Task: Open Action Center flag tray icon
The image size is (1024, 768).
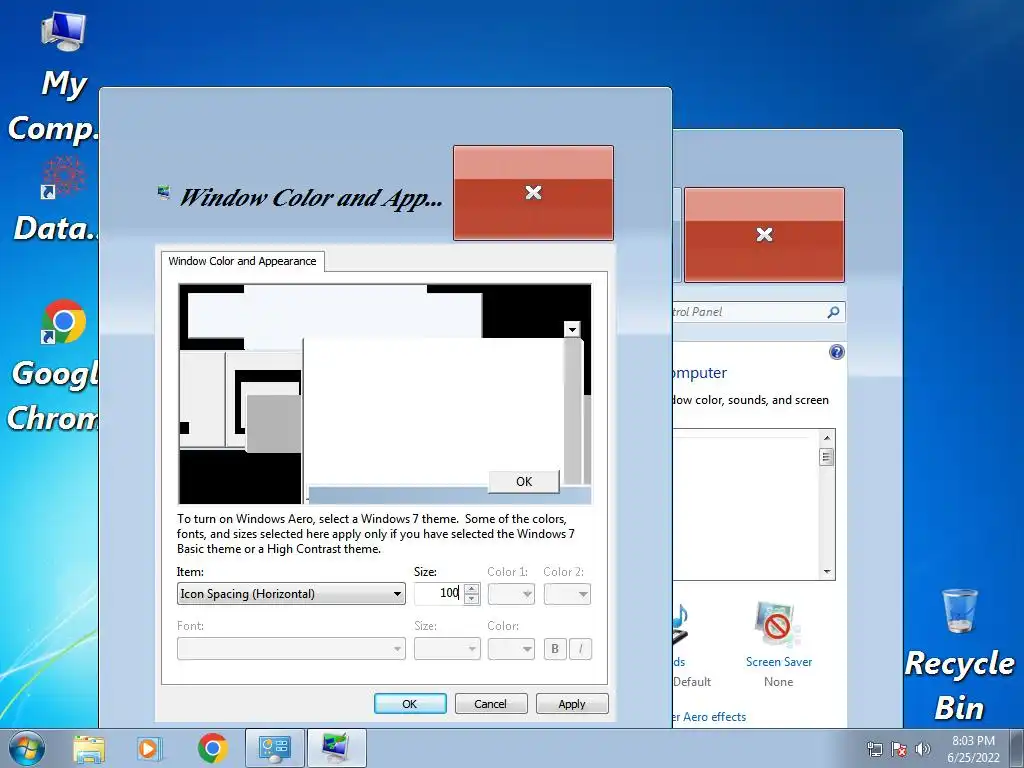Action: tap(899, 749)
